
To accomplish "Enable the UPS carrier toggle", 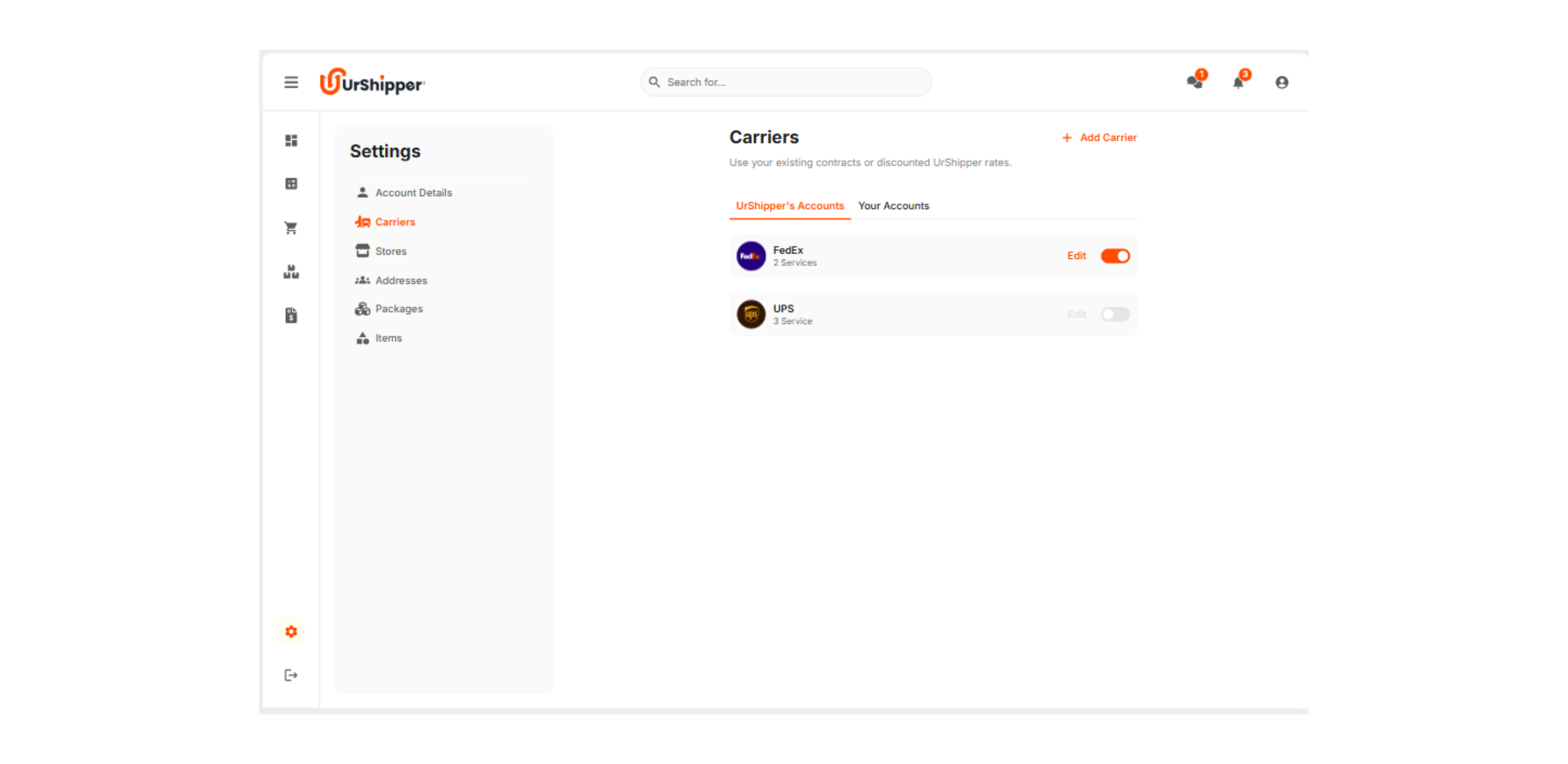I will [1114, 315].
